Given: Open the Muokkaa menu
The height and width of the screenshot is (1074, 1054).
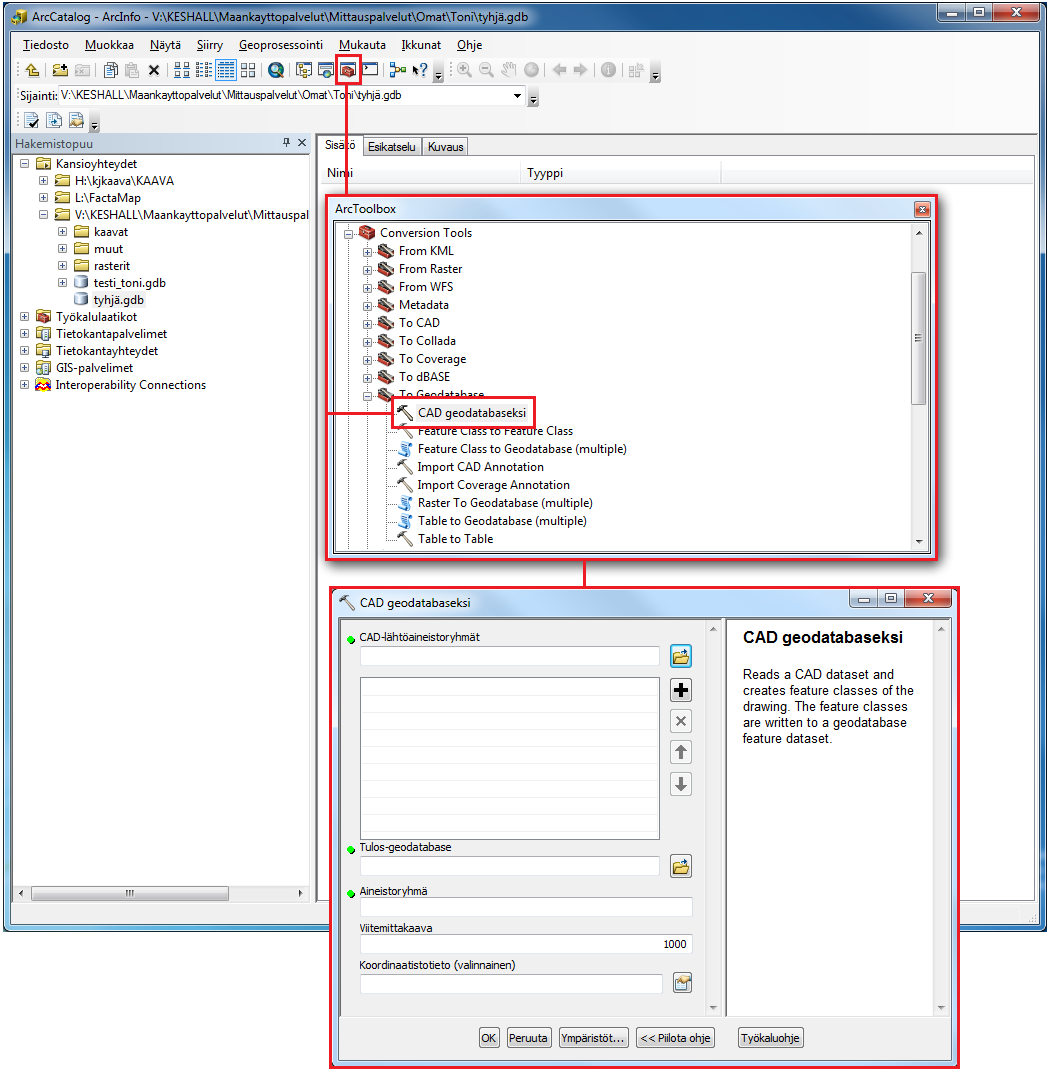Looking at the screenshot, I should point(109,45).
